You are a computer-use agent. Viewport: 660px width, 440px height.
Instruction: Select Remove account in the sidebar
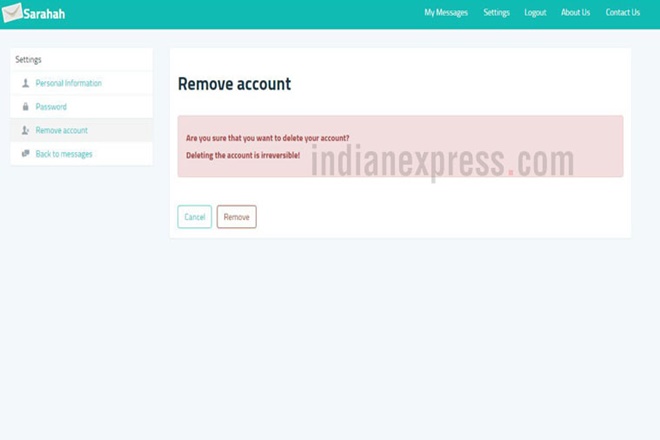click(x=61, y=131)
